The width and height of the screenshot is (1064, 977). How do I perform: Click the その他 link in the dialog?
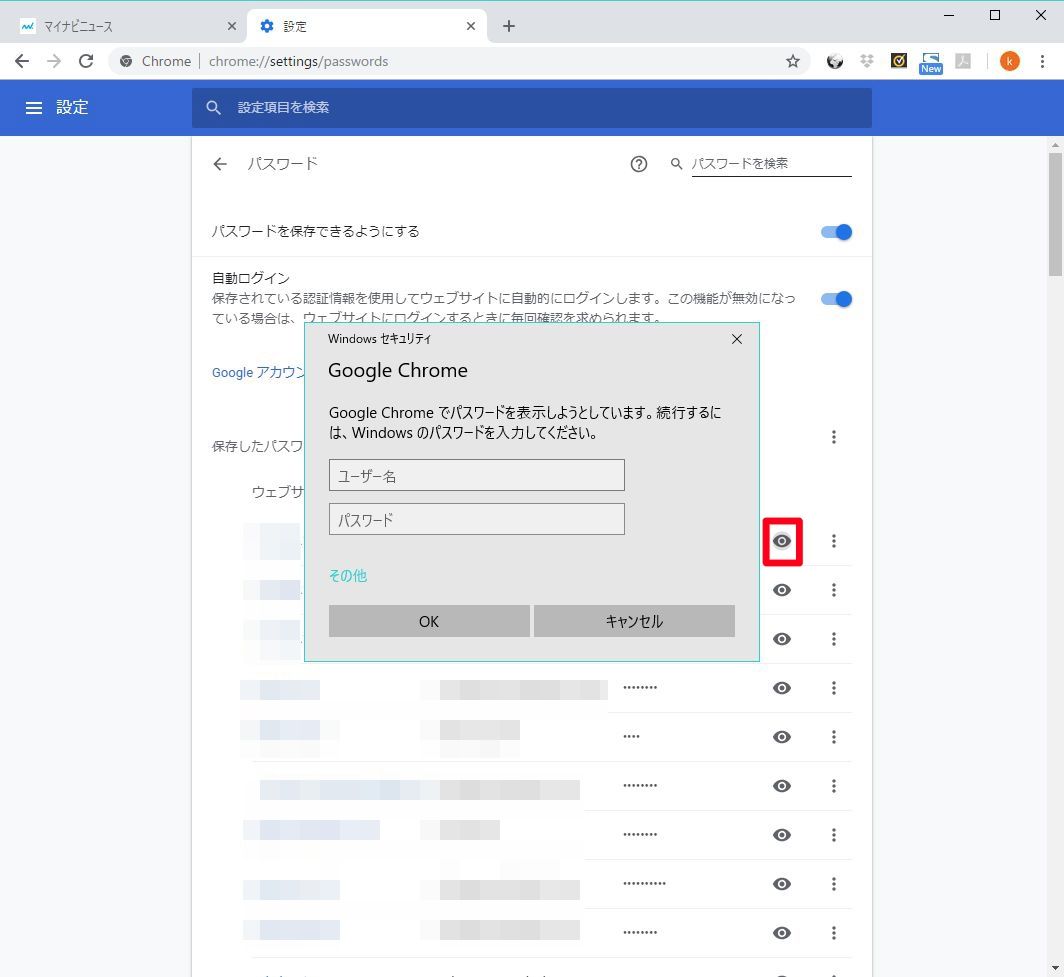[x=348, y=575]
